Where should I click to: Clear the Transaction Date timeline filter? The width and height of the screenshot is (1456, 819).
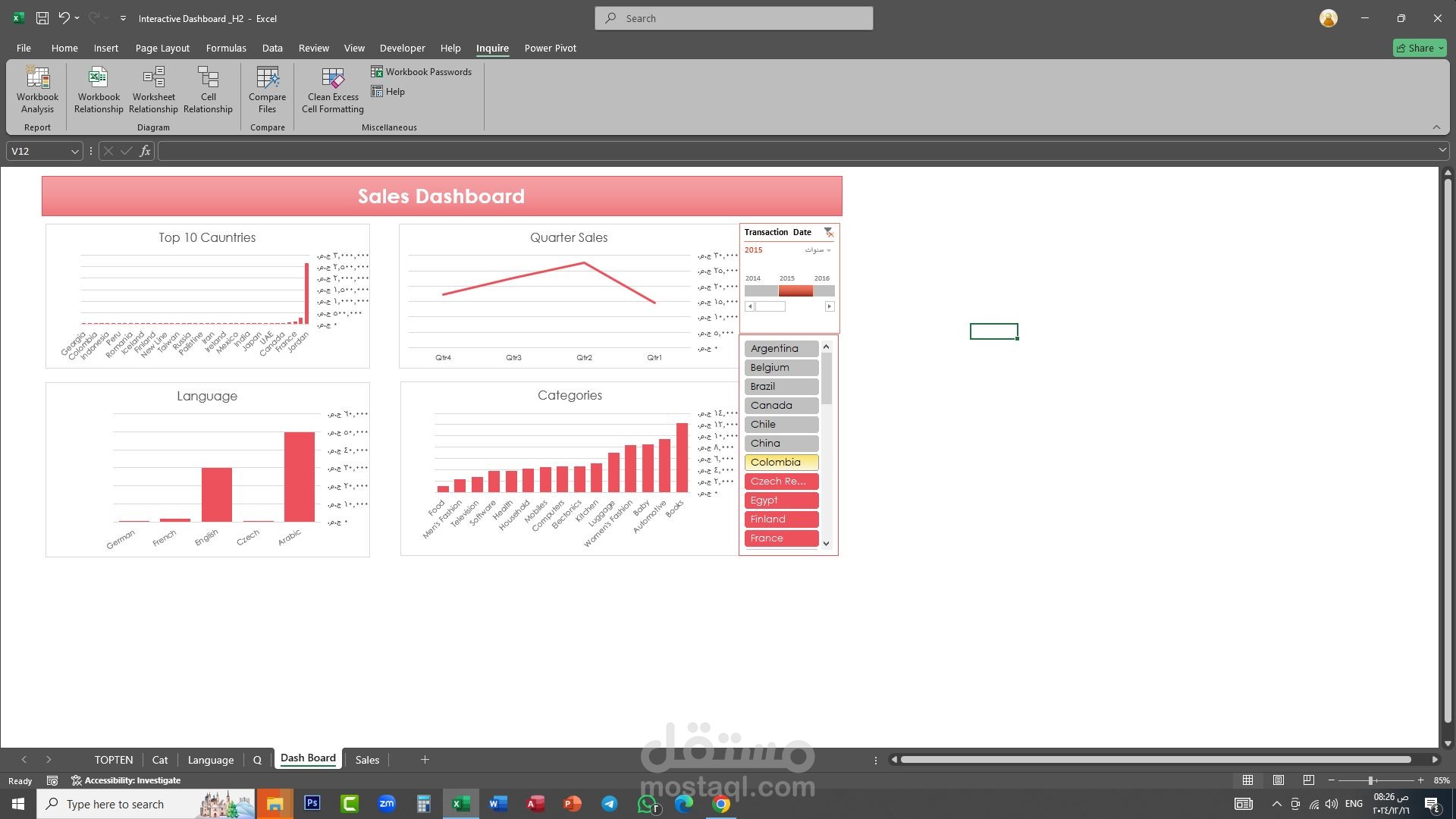pyautogui.click(x=828, y=233)
